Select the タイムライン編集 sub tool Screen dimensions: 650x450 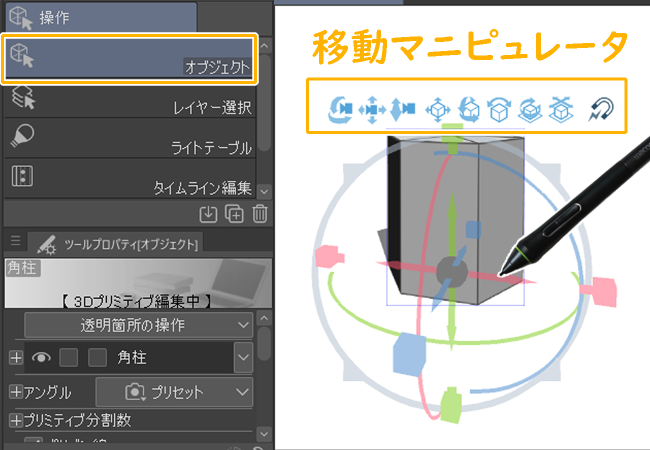pyautogui.click(x=129, y=179)
